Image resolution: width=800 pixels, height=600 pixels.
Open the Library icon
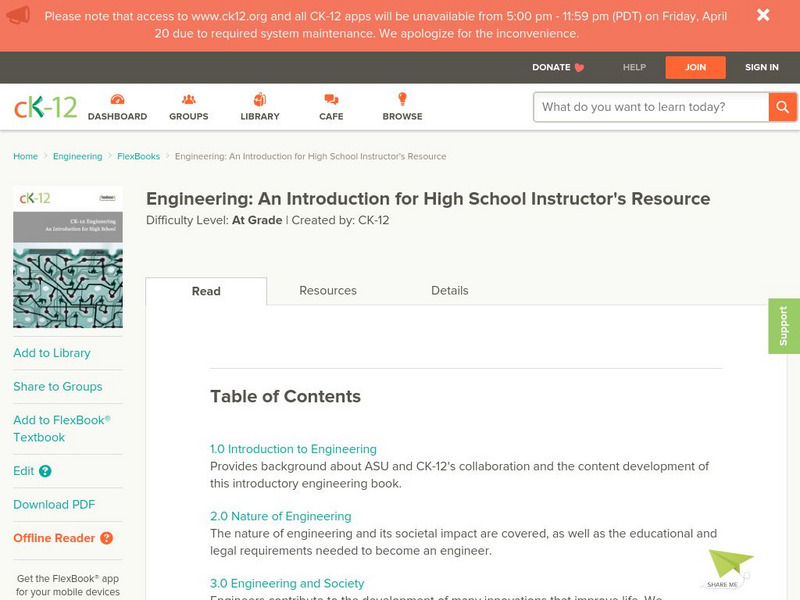[x=257, y=100]
